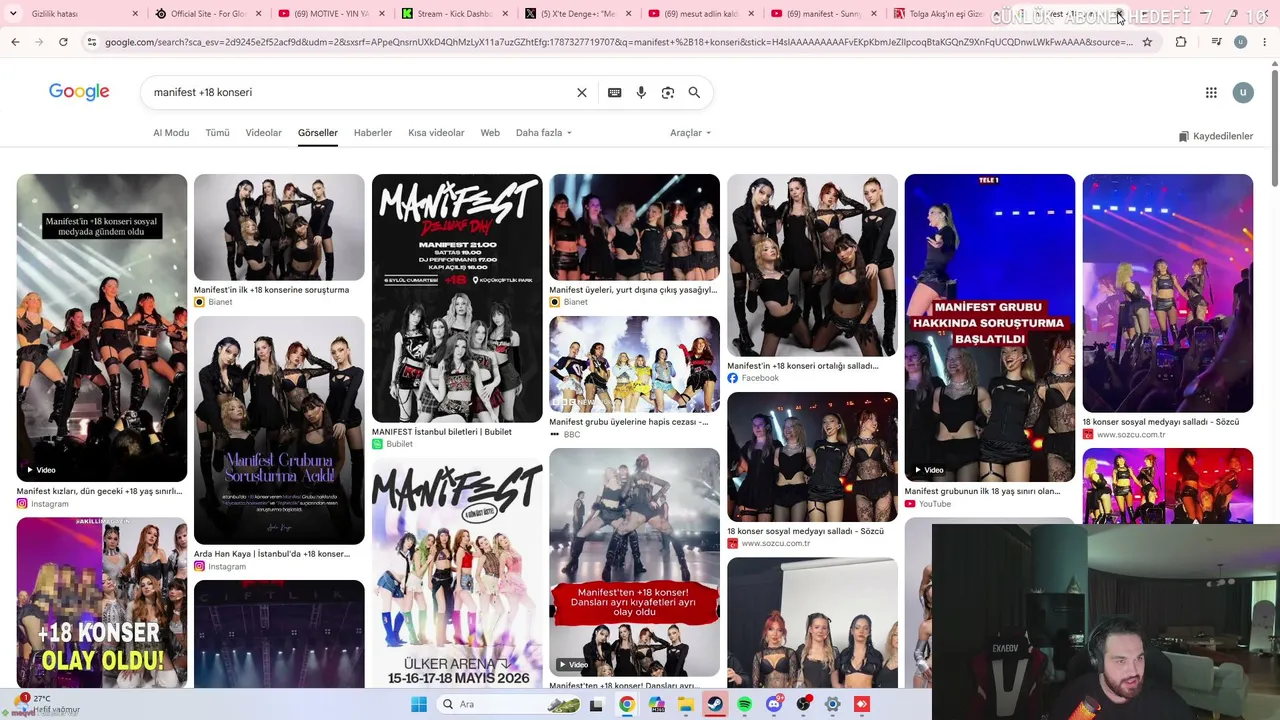Go to Google home via the logo

[x=79, y=92]
